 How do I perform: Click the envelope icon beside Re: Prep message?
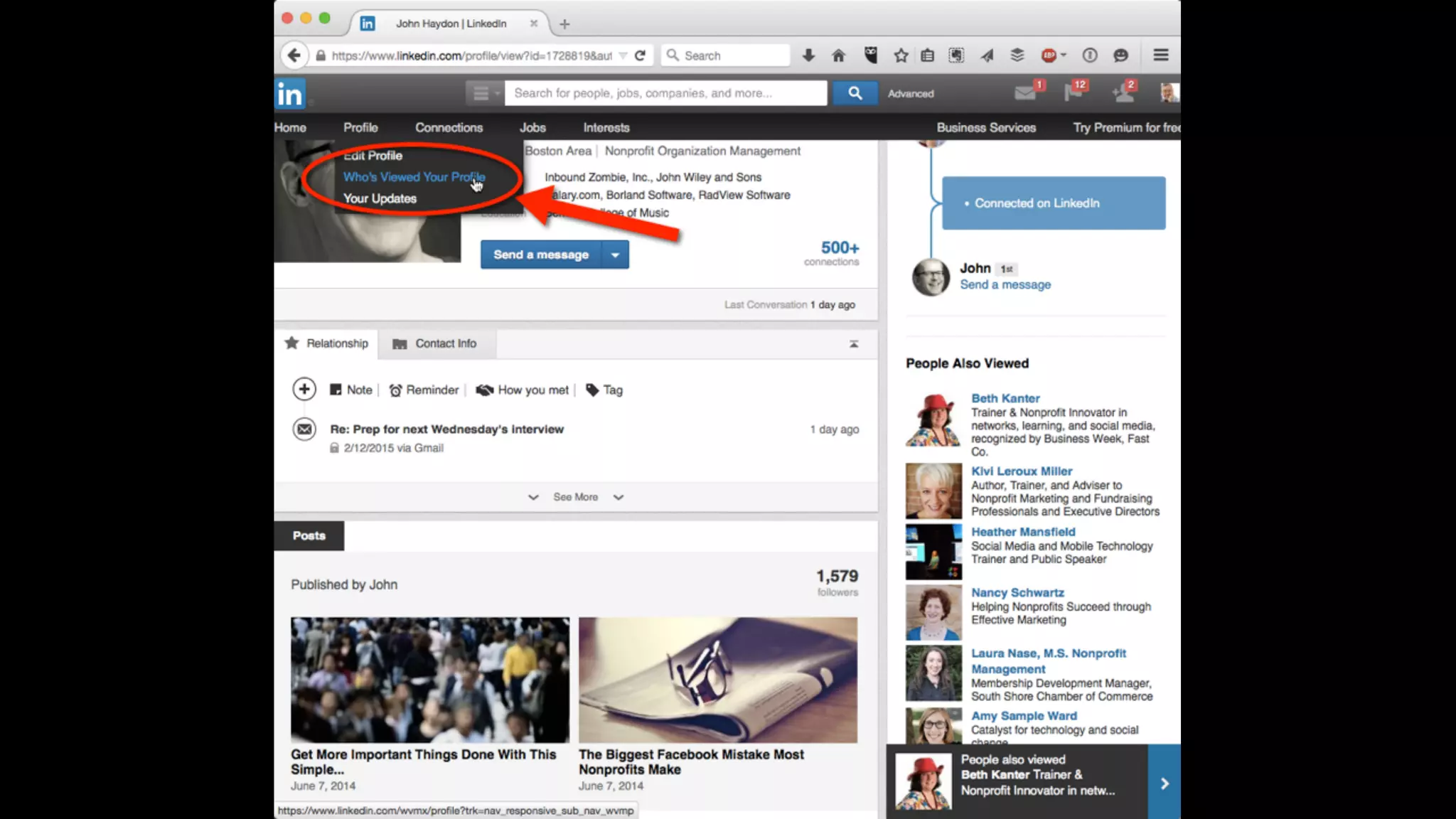(x=304, y=429)
